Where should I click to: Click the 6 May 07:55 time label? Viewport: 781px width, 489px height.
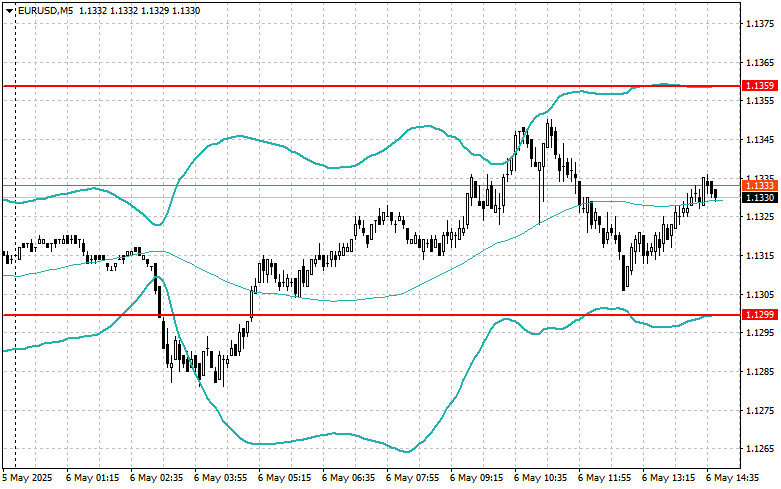pyautogui.click(x=413, y=478)
